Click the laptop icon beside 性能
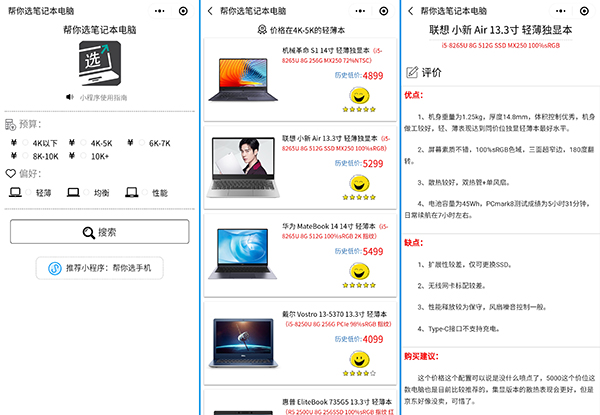This screenshot has width=600, height=415. pyautogui.click(x=132, y=192)
